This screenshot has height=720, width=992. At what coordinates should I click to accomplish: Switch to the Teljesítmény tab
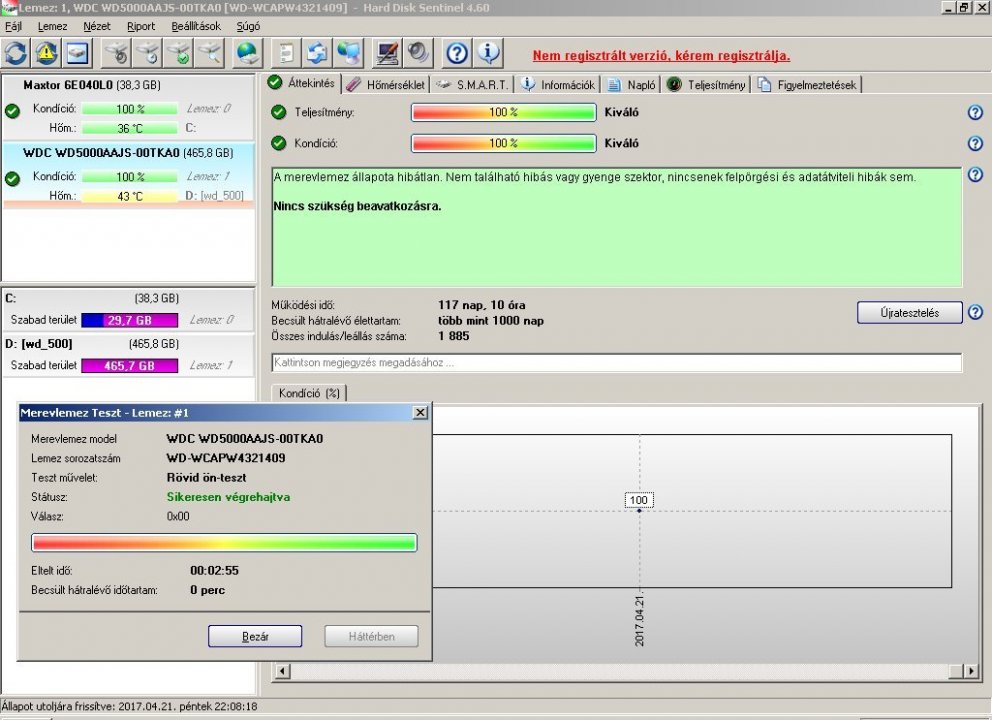click(707, 85)
